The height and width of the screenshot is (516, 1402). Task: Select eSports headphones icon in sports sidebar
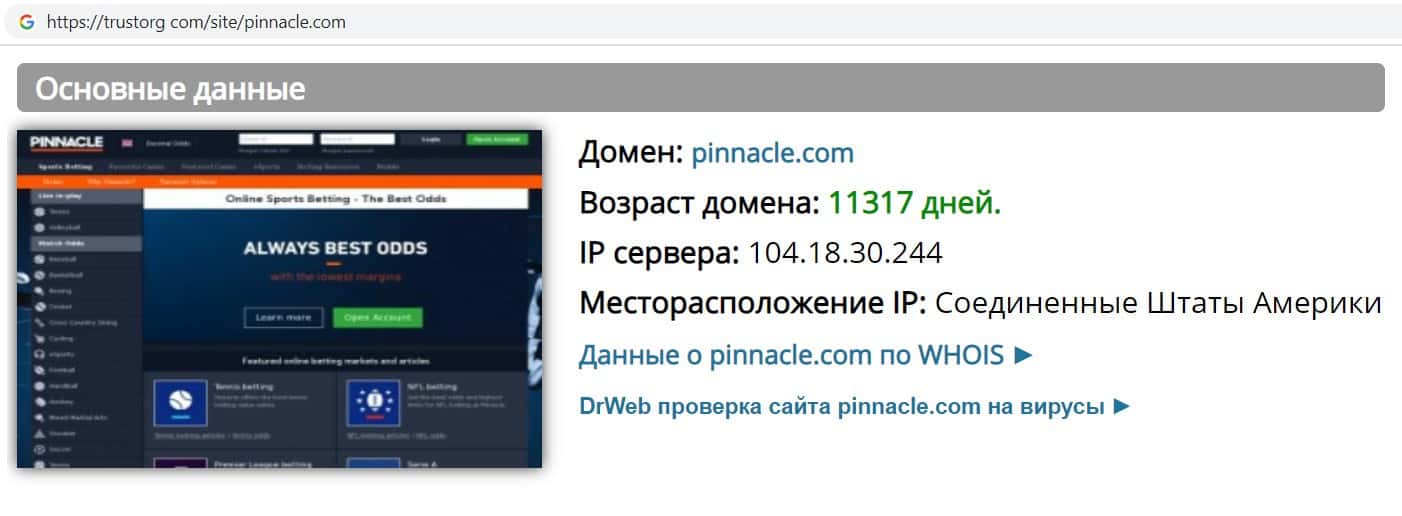tap(40, 354)
